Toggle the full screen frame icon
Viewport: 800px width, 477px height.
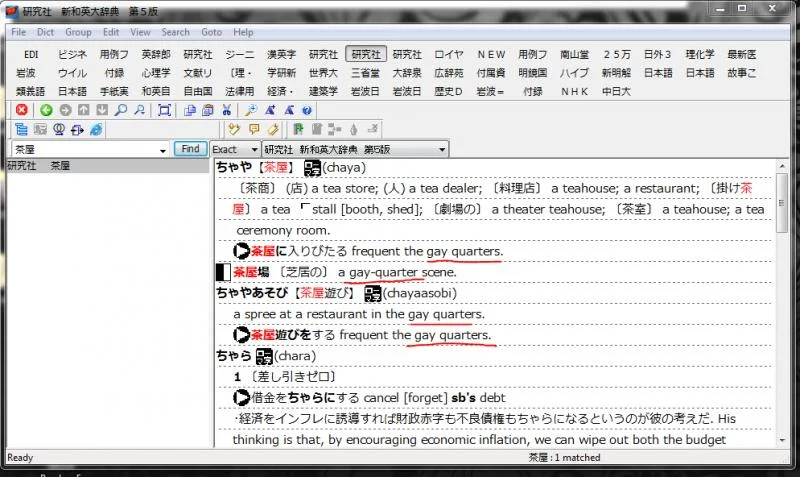pos(164,110)
